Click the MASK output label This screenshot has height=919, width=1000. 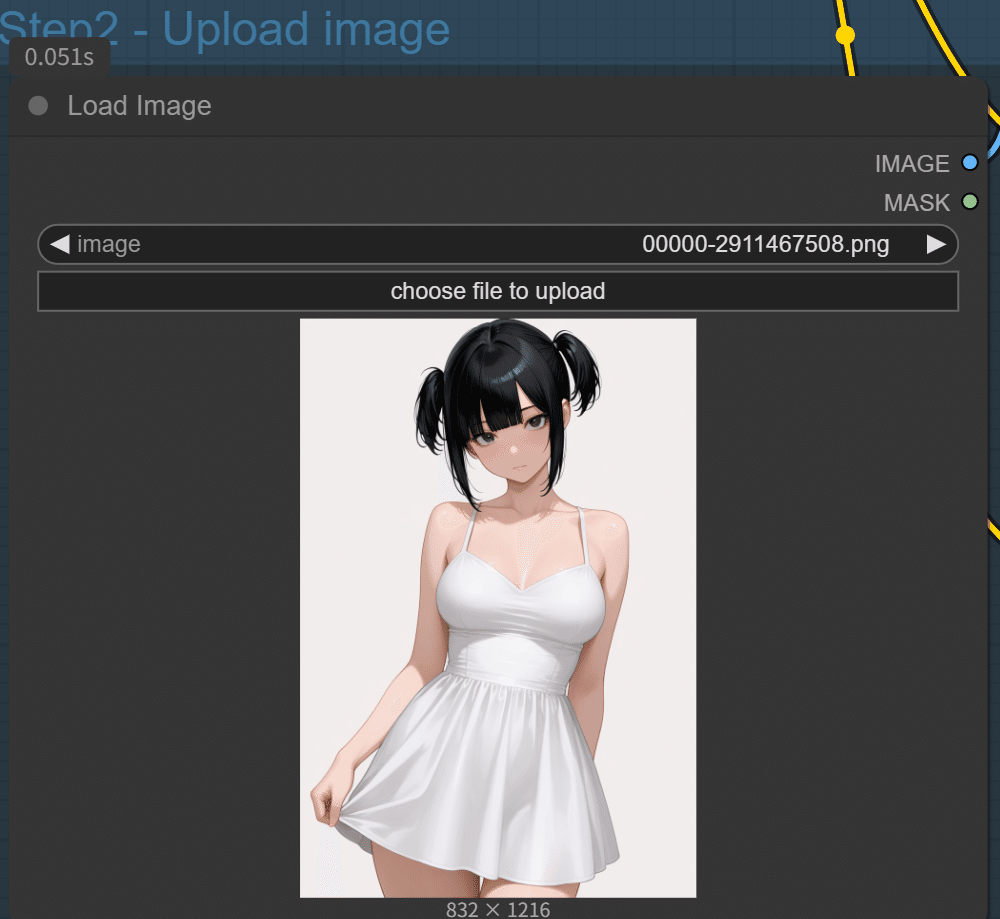click(x=916, y=202)
